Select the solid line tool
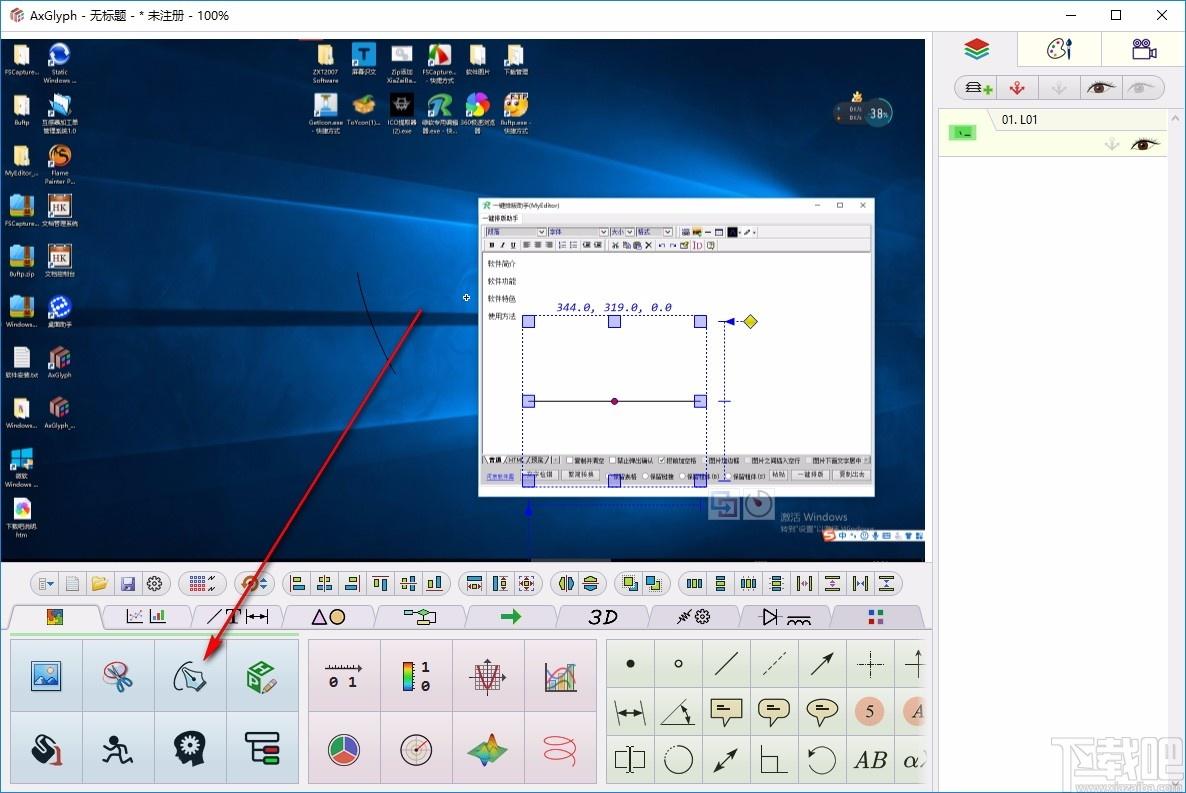1186x793 pixels. [726, 664]
